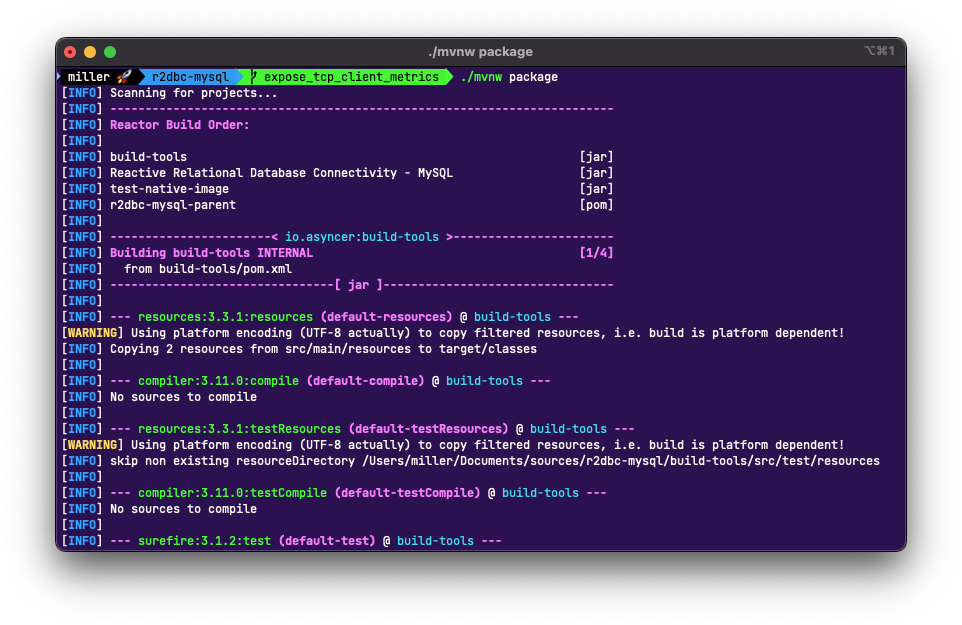Click 'compiler:3.11.0:testCompile' plugin text
The image size is (962, 625).
click(233, 493)
